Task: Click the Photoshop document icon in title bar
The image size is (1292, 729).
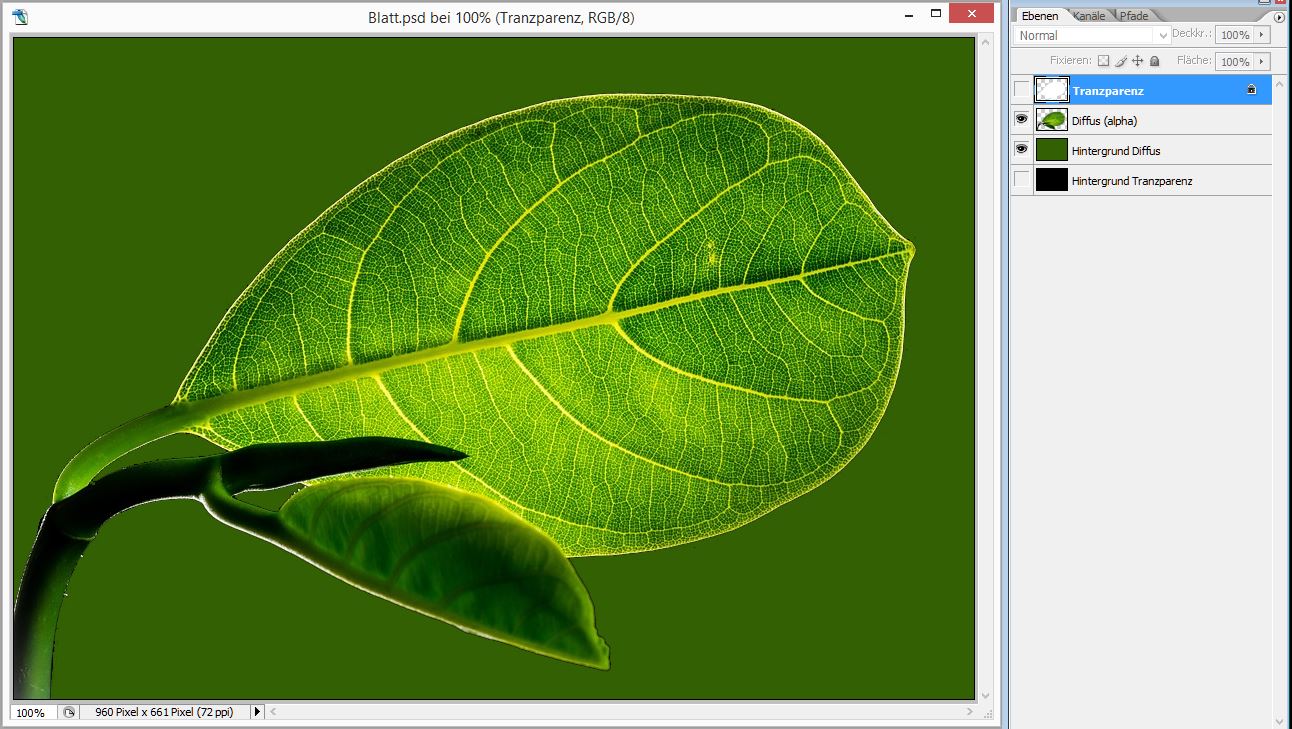Action: (20, 16)
